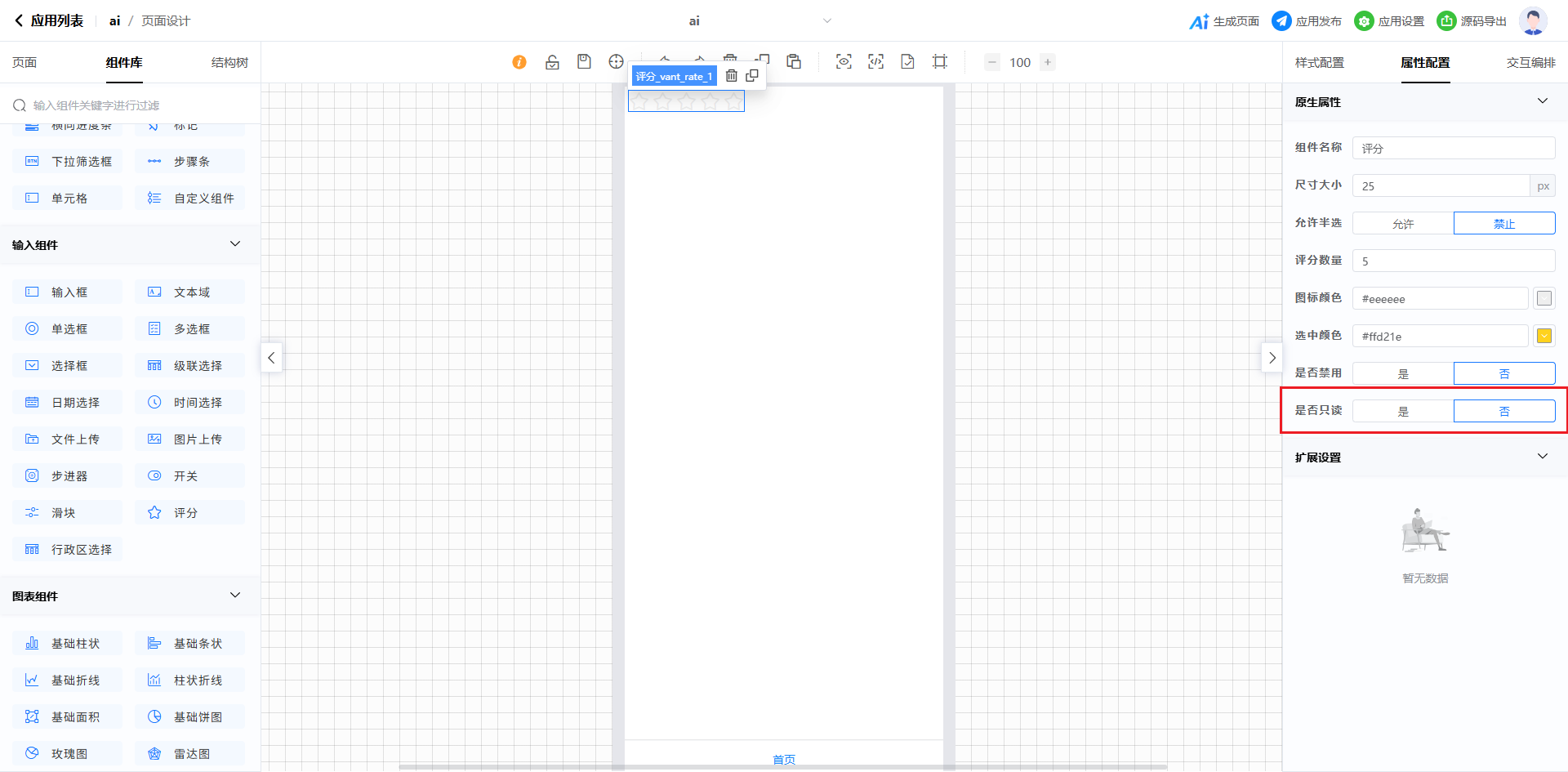Collapse the 原生属性 section
The height and width of the screenshot is (772, 1568).
1542,101
